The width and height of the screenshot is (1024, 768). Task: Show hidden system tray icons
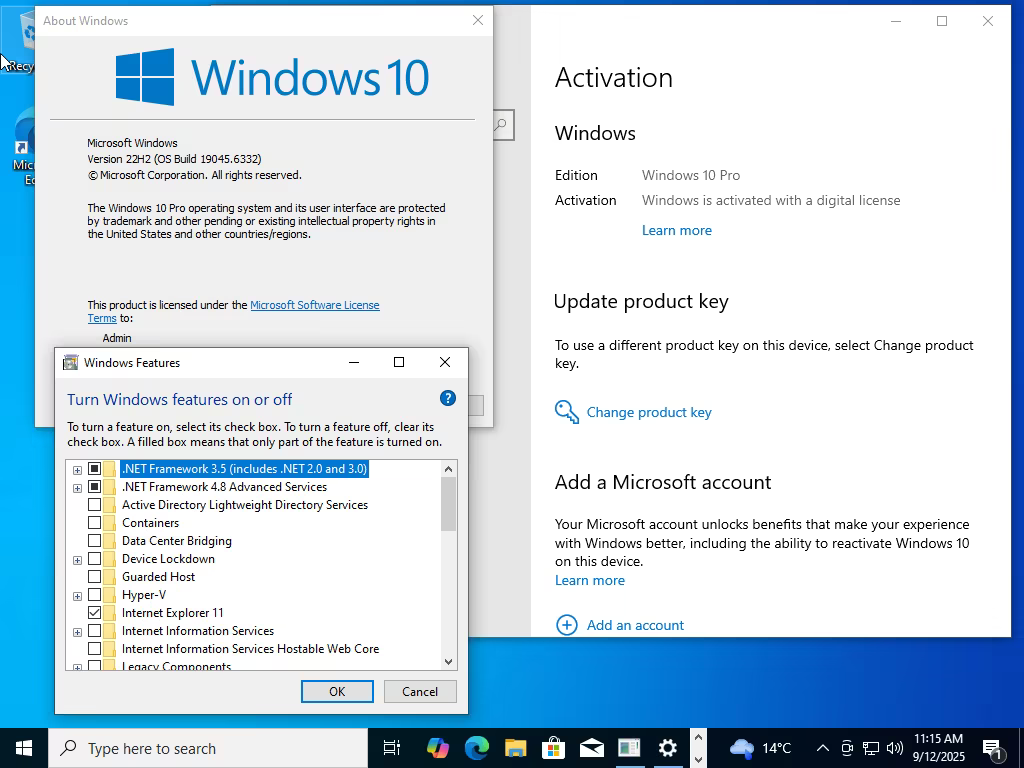(x=823, y=748)
